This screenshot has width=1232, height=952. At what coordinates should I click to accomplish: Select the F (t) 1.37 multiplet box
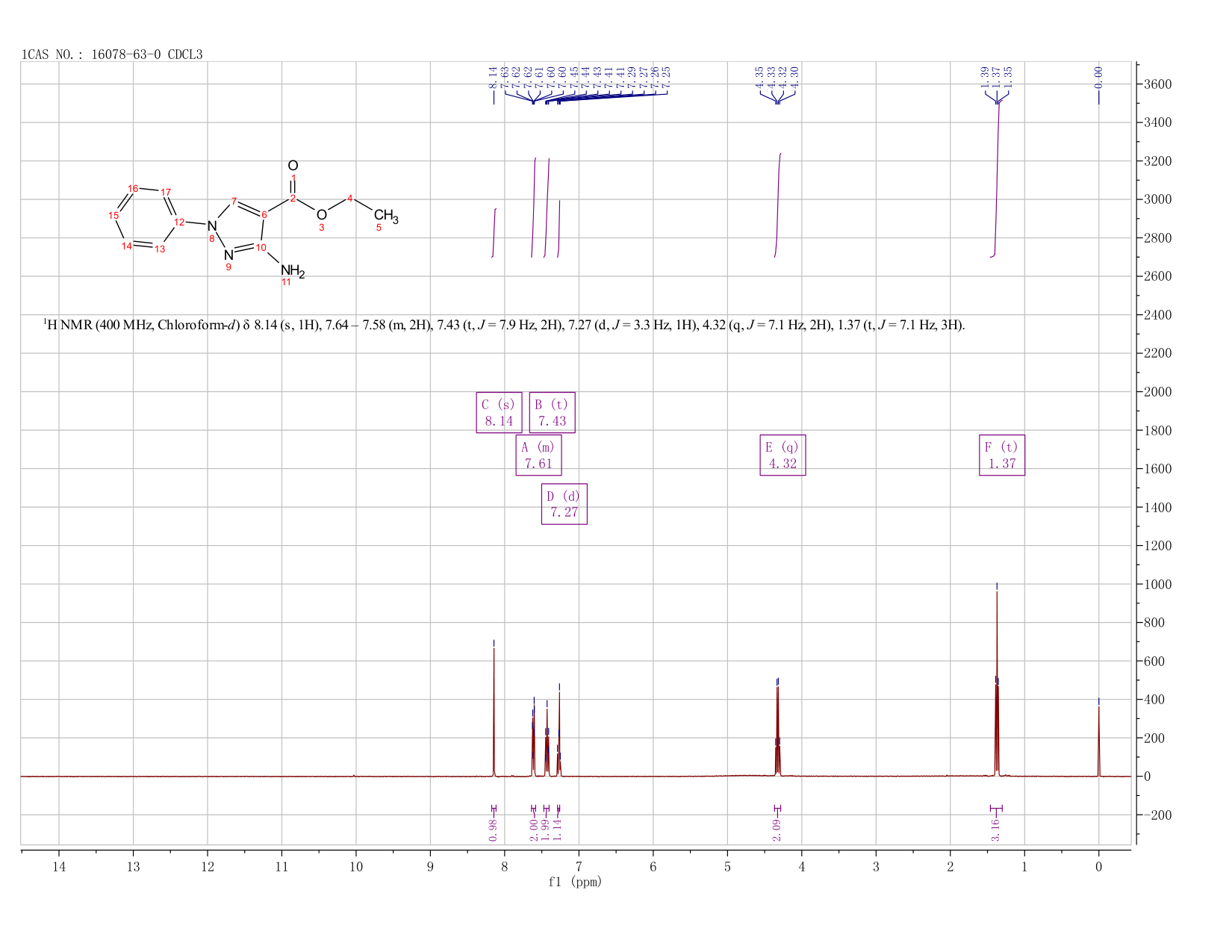coord(1002,455)
